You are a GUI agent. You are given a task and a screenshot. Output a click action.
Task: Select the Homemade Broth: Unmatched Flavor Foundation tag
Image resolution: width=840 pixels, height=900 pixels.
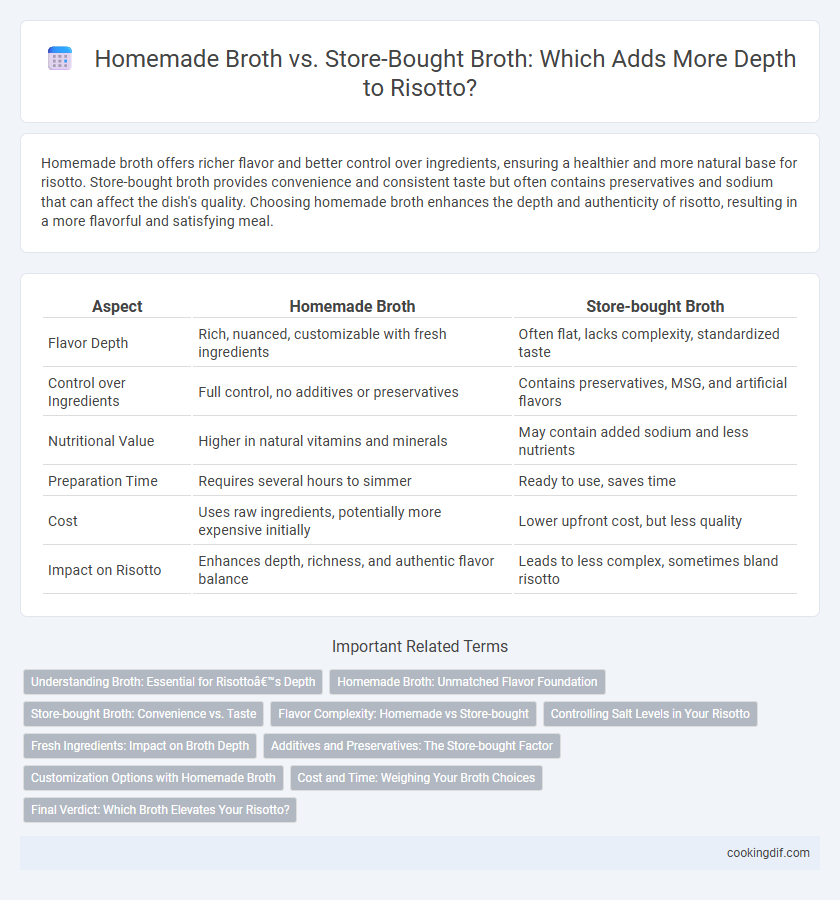click(467, 682)
